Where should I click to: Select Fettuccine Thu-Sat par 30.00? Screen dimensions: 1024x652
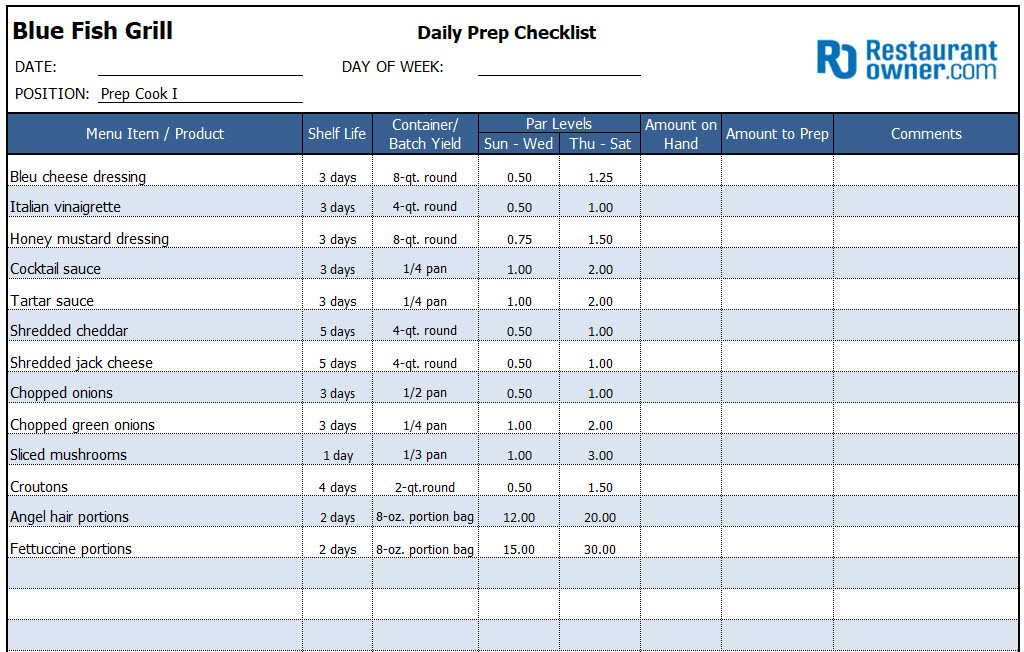pyautogui.click(x=600, y=543)
